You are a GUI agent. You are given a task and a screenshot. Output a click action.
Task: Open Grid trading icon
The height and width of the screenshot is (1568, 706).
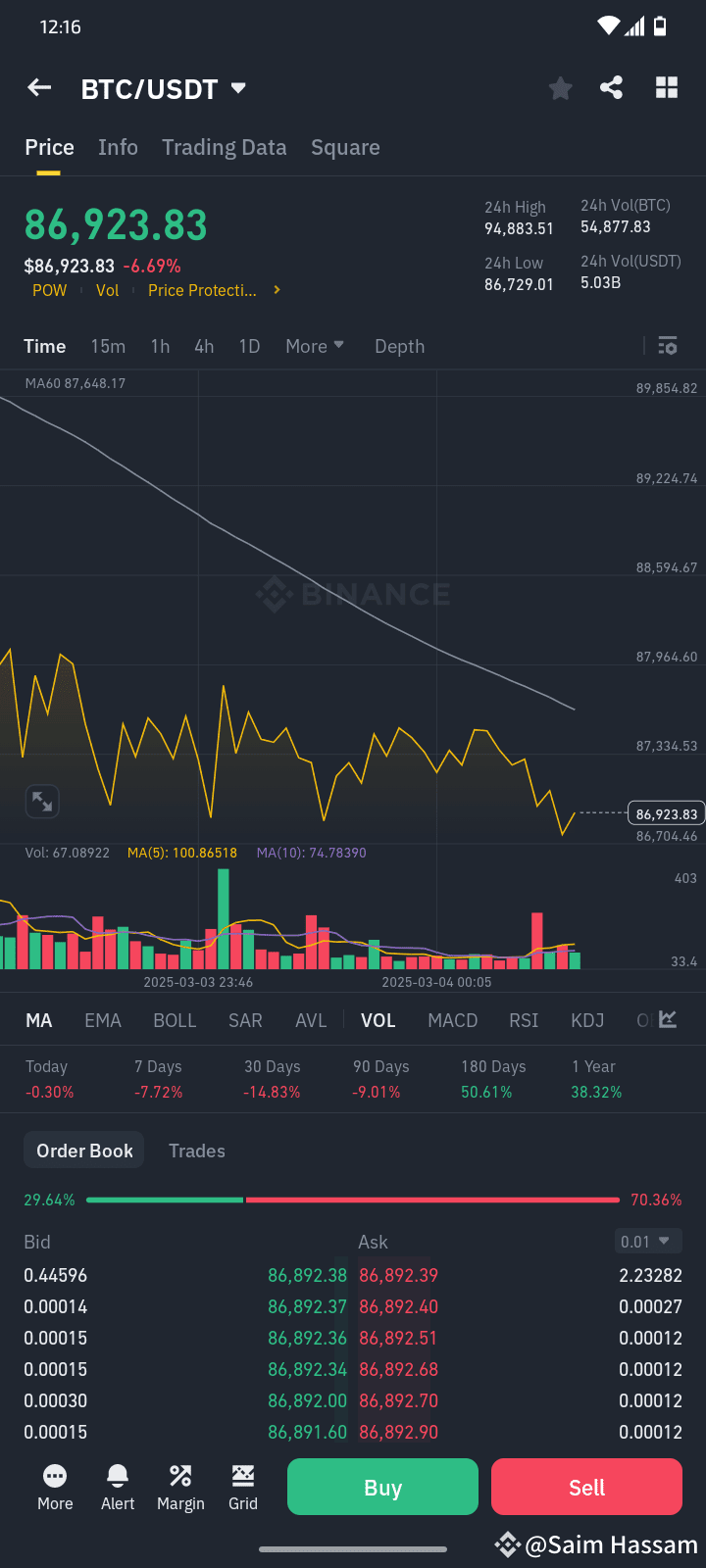coord(242,1486)
